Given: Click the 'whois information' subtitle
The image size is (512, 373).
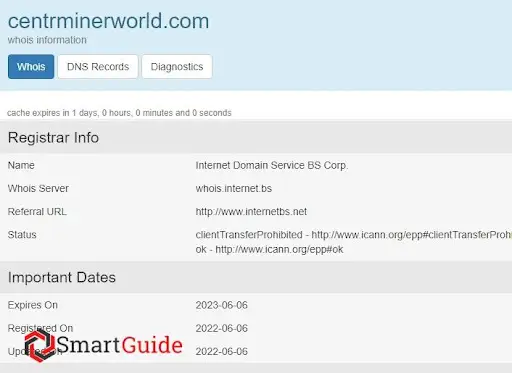Looking at the screenshot, I should (x=47, y=40).
